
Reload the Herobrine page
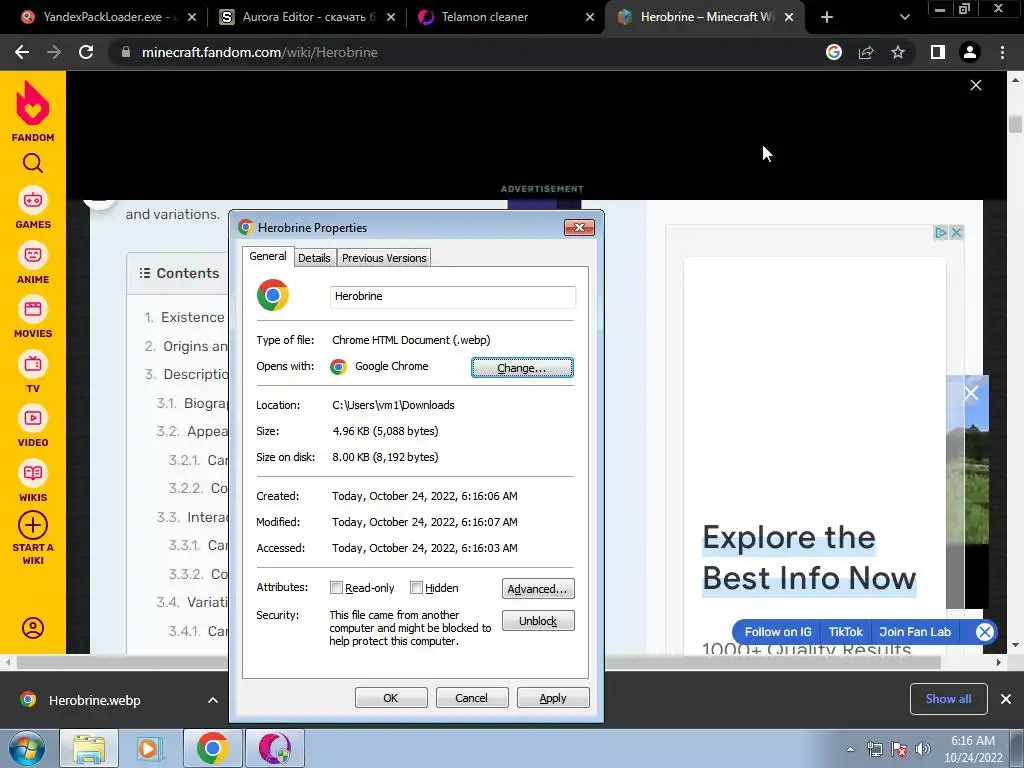(86, 52)
